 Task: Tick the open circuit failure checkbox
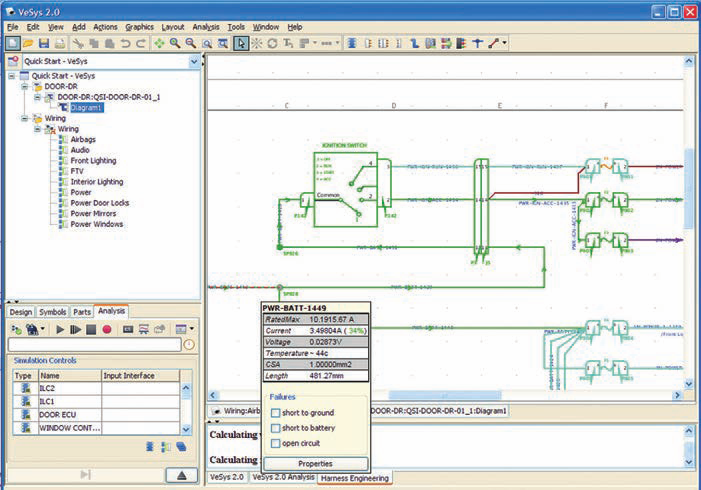[275, 443]
